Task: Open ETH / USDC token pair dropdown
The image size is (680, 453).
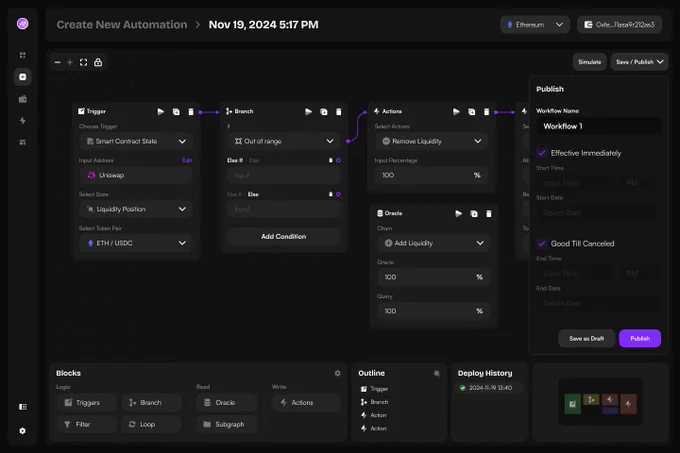Action: point(136,243)
